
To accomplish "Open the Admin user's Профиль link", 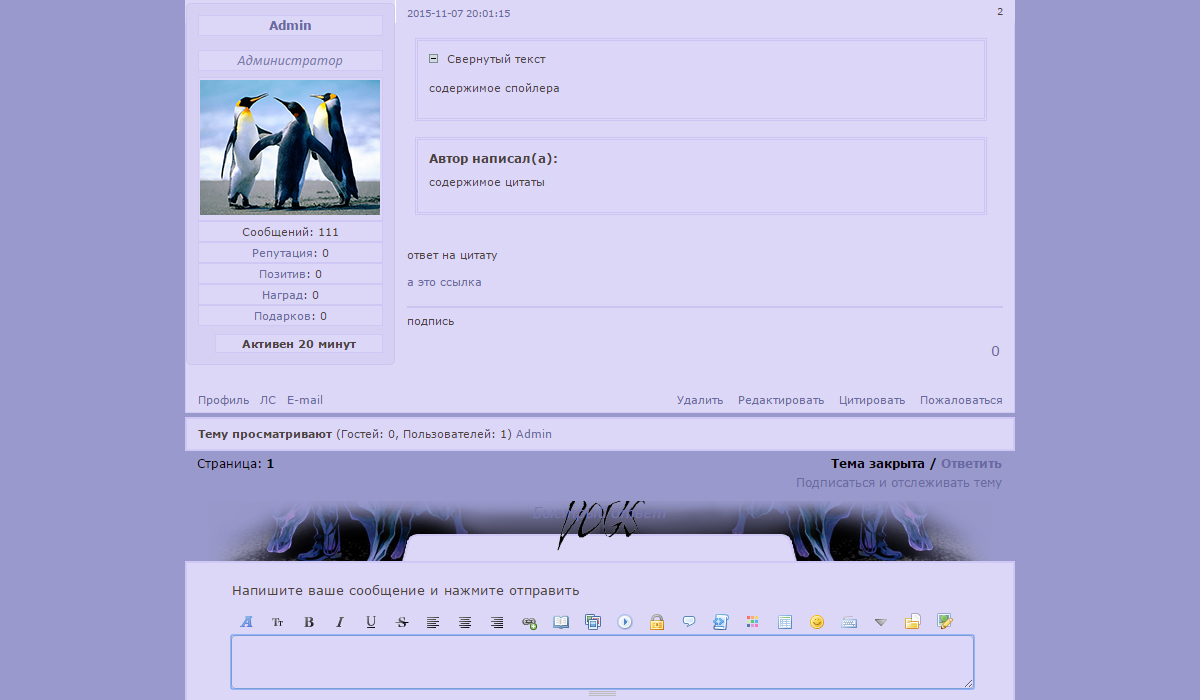I will click(223, 400).
